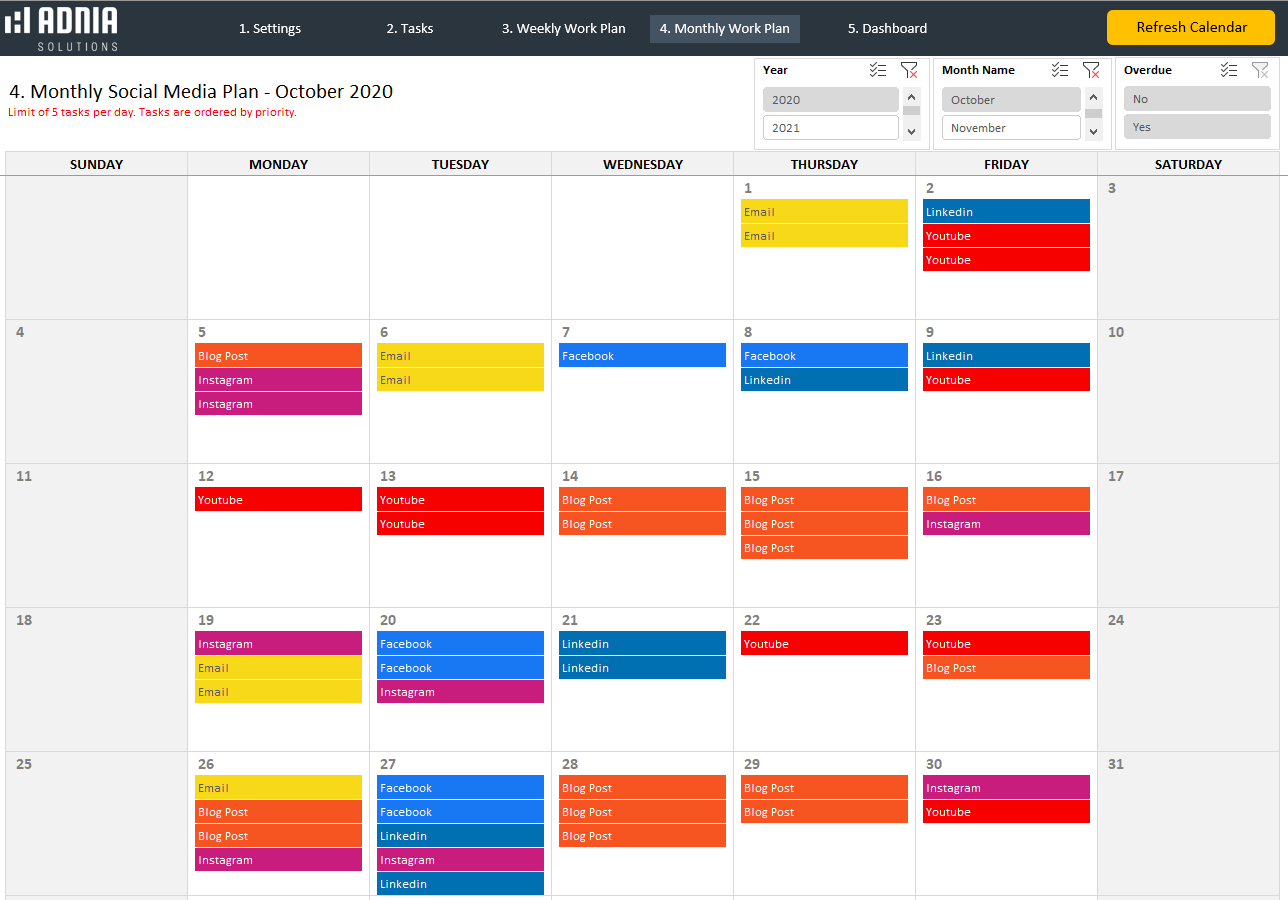
Task: Toggle the Overdue 'Yes' option
Action: click(1196, 127)
